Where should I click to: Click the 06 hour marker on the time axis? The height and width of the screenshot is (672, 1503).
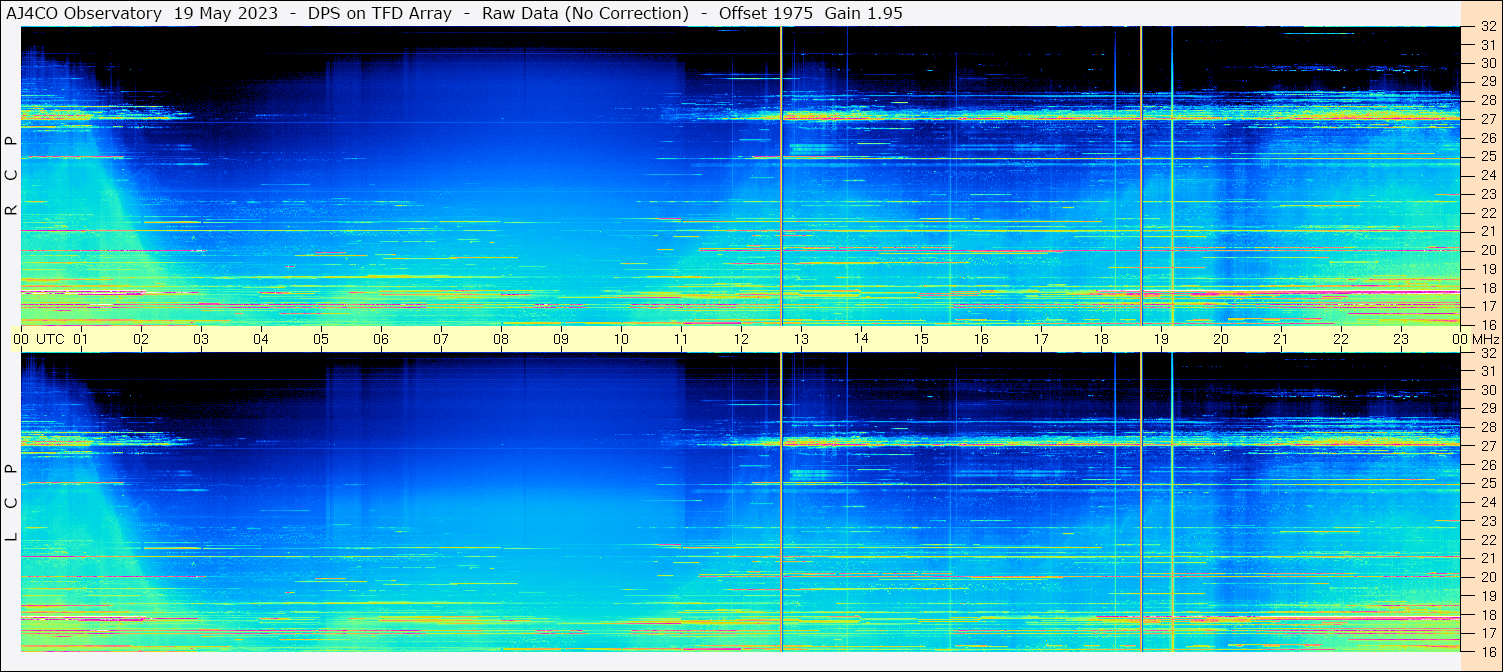pyautogui.click(x=381, y=339)
